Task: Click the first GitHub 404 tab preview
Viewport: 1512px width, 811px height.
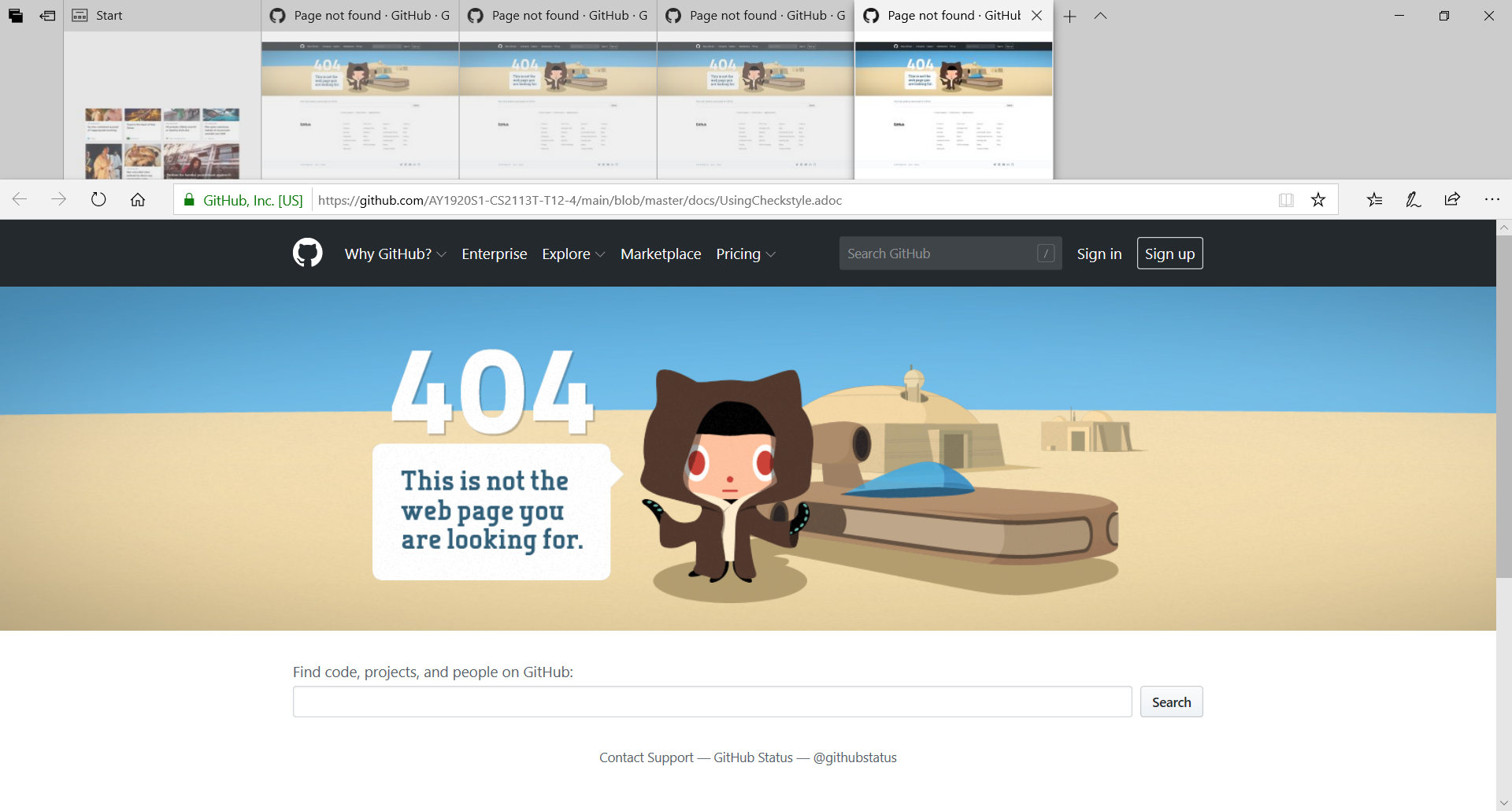Action: (x=360, y=106)
